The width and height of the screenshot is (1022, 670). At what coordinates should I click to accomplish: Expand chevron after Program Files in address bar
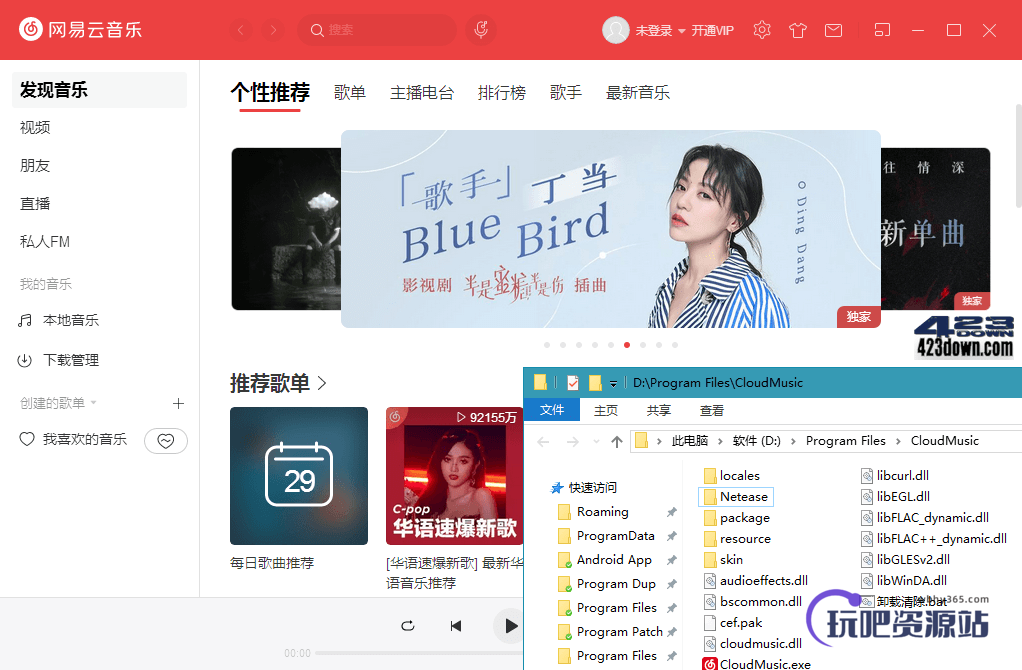pyautogui.click(x=898, y=441)
